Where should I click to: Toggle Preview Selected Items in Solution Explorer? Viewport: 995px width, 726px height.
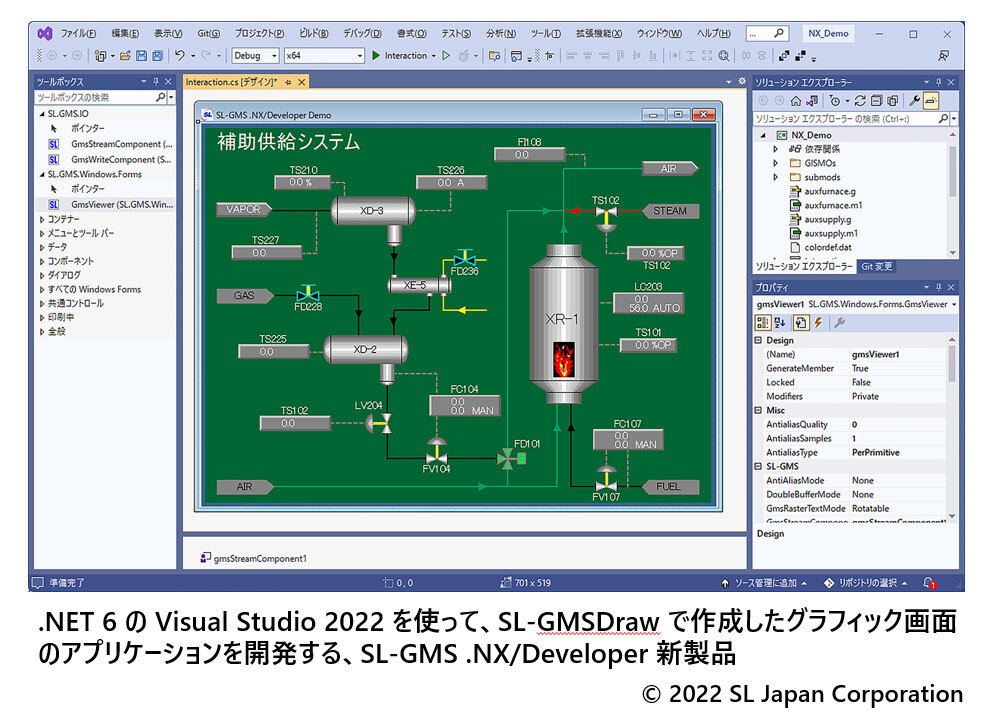coord(931,101)
